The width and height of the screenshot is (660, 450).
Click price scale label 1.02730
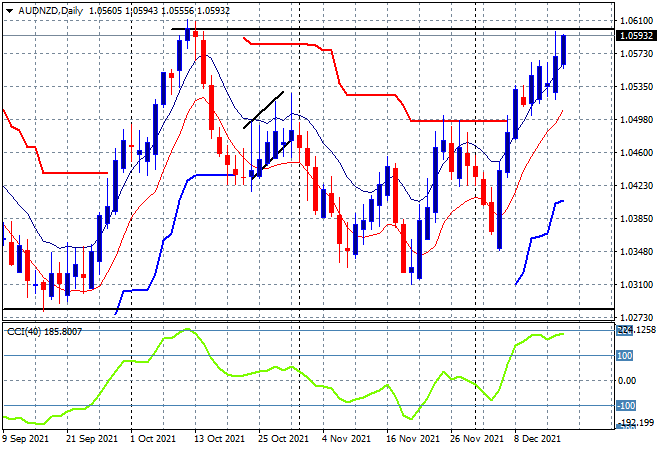pos(636,317)
